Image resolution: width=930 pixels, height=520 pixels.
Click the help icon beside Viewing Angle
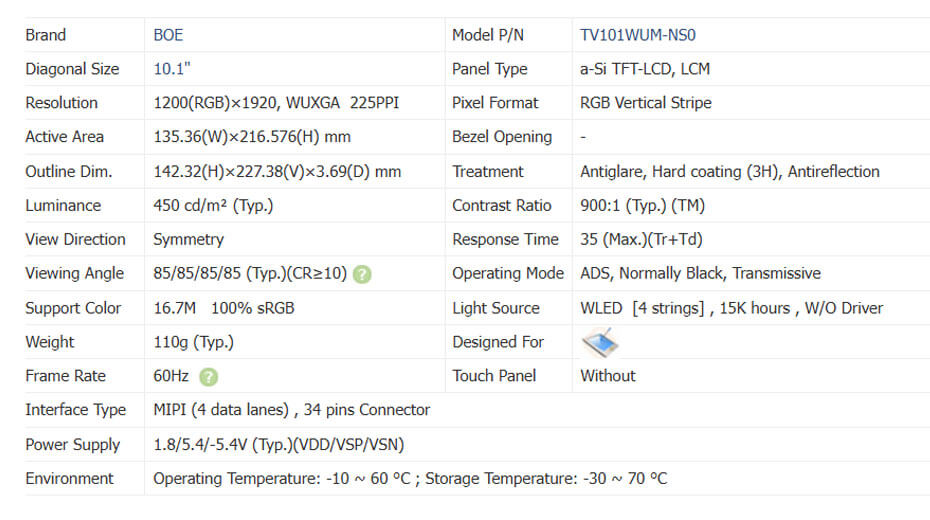tap(362, 274)
